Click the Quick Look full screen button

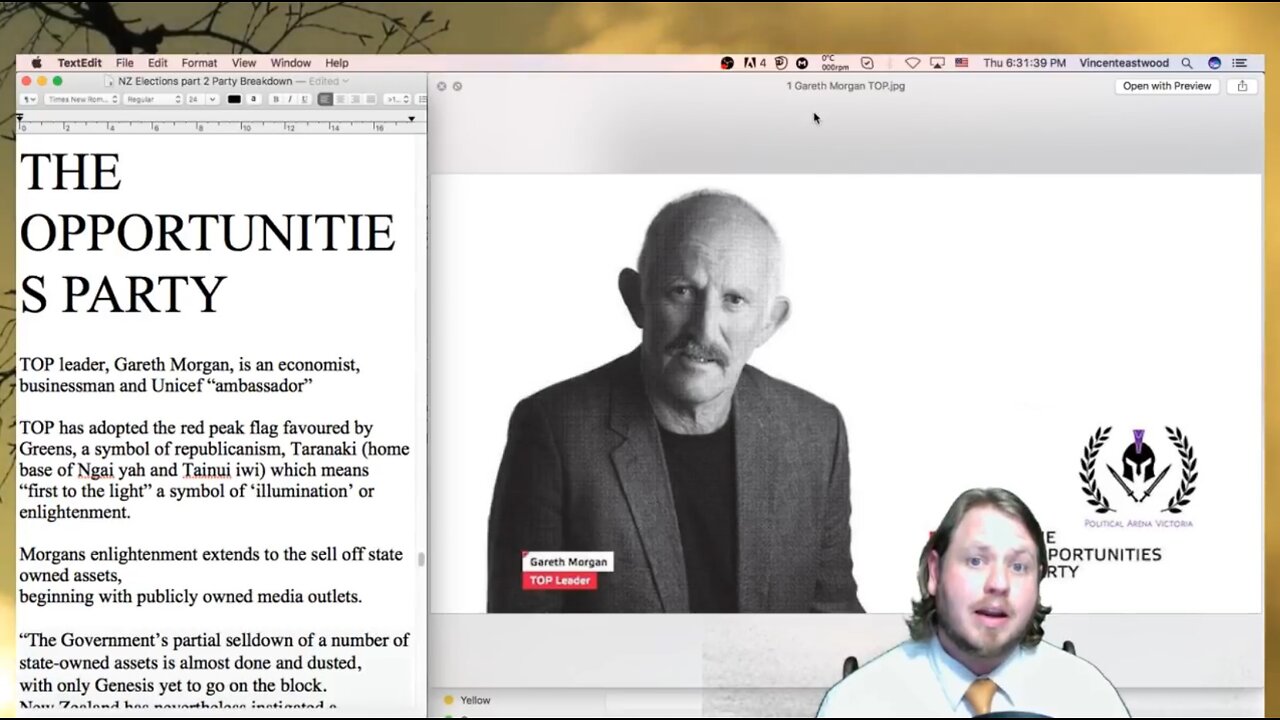click(457, 86)
